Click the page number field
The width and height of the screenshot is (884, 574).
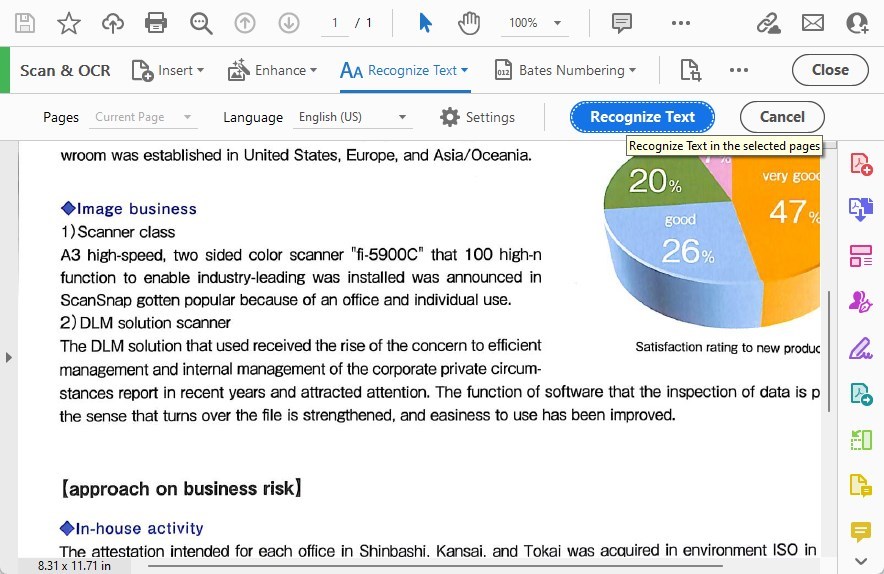335,23
